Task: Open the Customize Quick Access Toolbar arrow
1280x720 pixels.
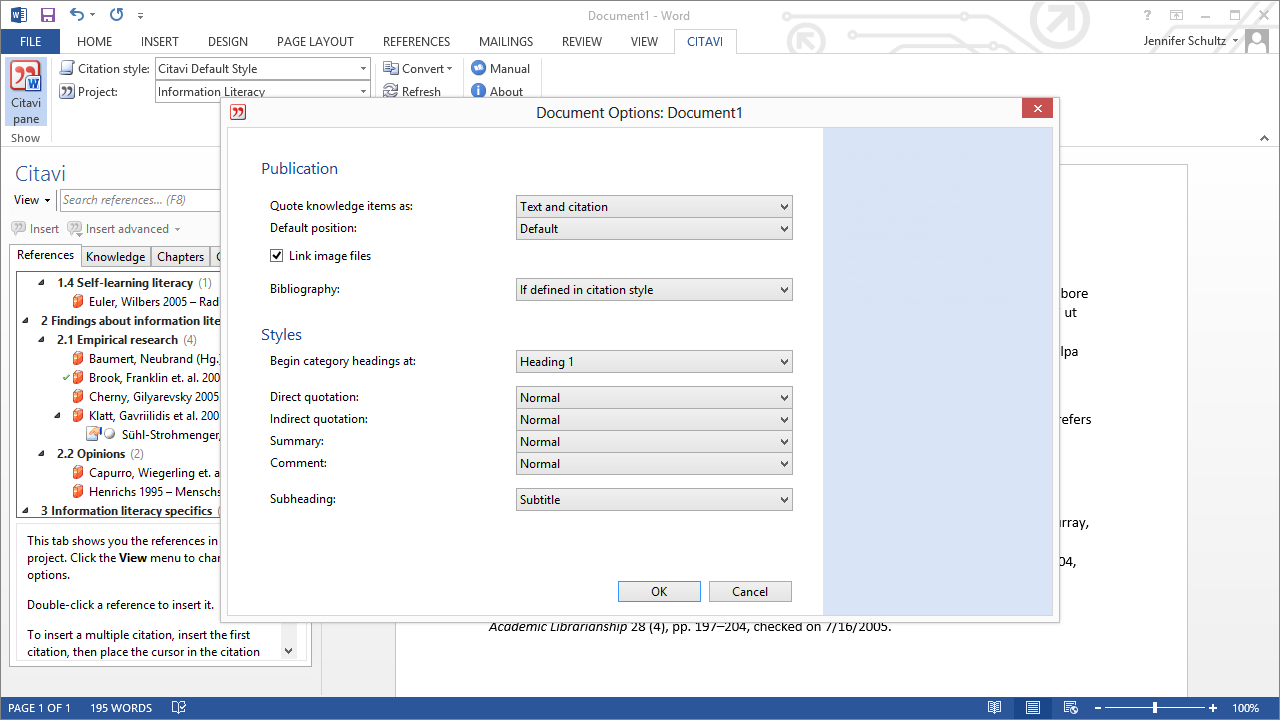Action: pyautogui.click(x=141, y=16)
